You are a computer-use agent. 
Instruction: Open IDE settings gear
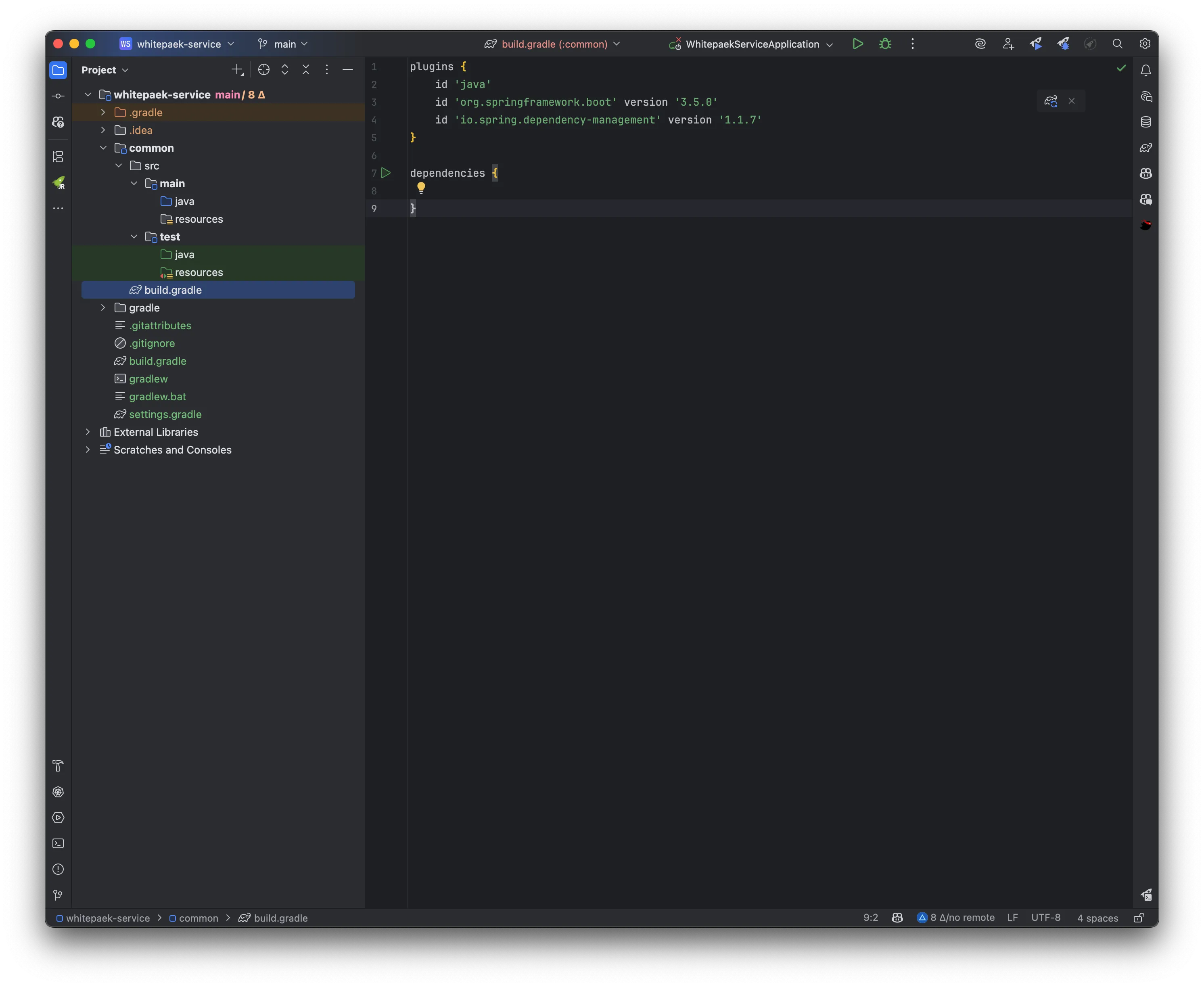[1145, 44]
